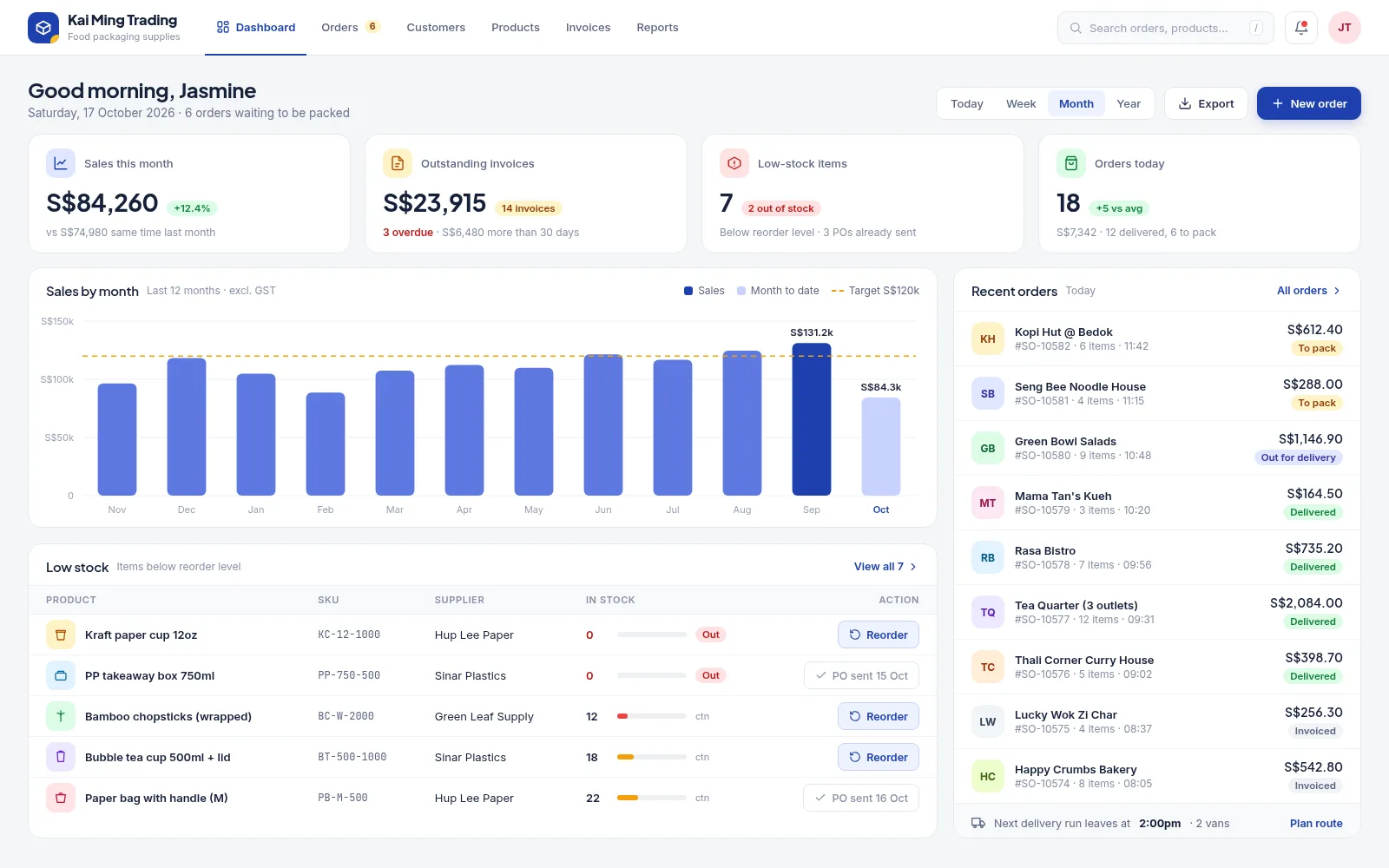Image resolution: width=1389 pixels, height=868 pixels.
Task: Open the Customers tab
Action: tap(436, 28)
